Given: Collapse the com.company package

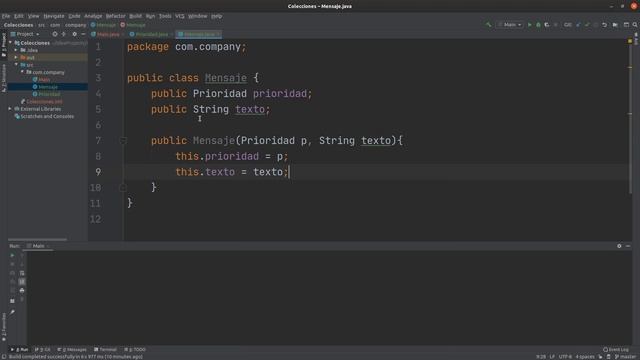Looking at the screenshot, I should coord(22,72).
